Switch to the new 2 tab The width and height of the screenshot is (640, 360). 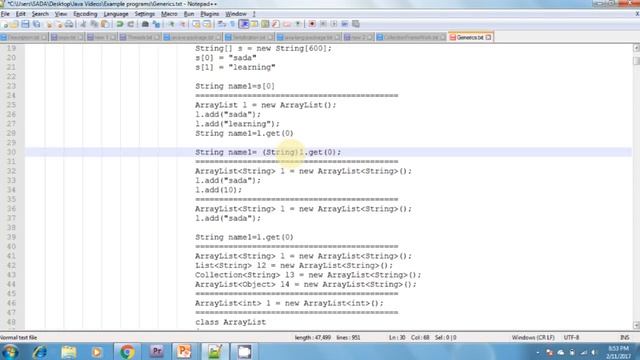click(x=358, y=37)
